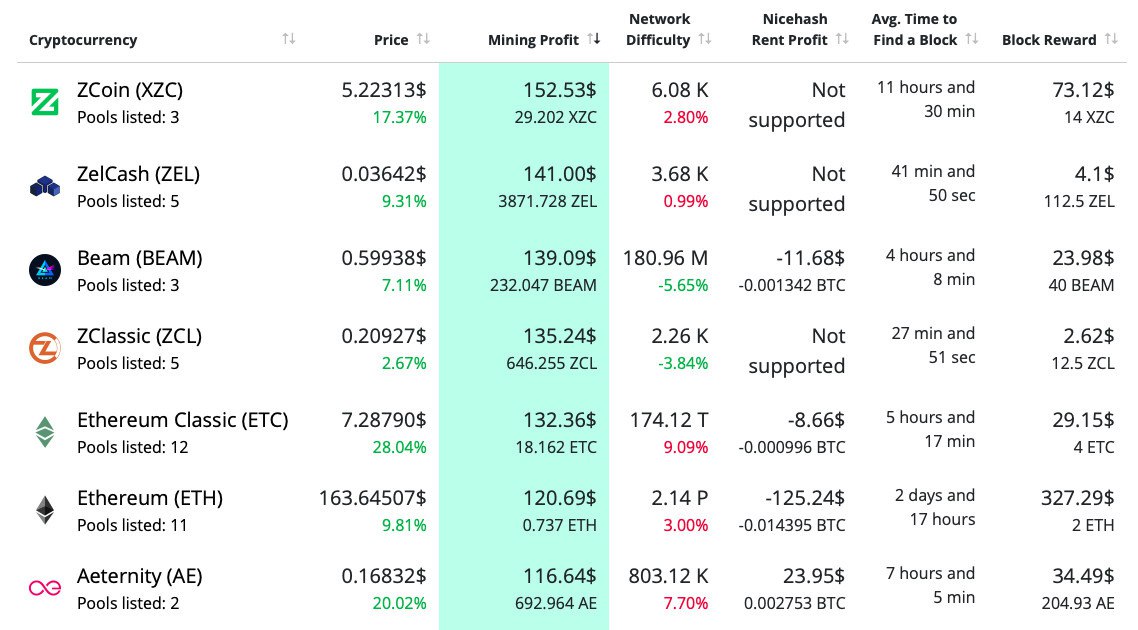Open the ZelCash (ZEL) coin link
This screenshot has width=1138, height=630.
138,174
